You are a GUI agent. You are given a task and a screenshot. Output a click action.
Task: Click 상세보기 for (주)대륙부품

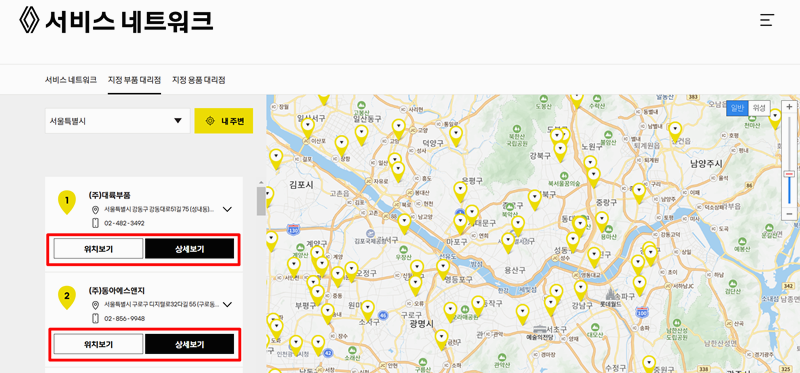click(189, 249)
